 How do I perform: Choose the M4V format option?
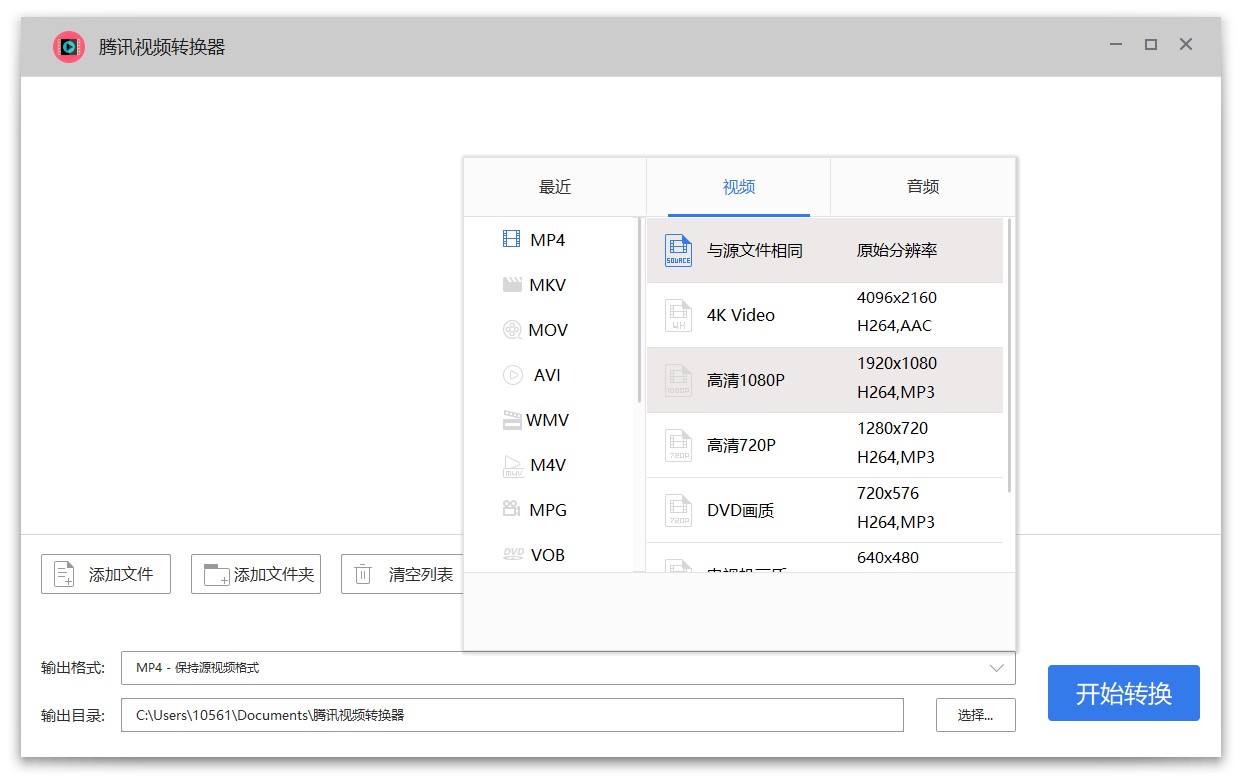[534, 465]
